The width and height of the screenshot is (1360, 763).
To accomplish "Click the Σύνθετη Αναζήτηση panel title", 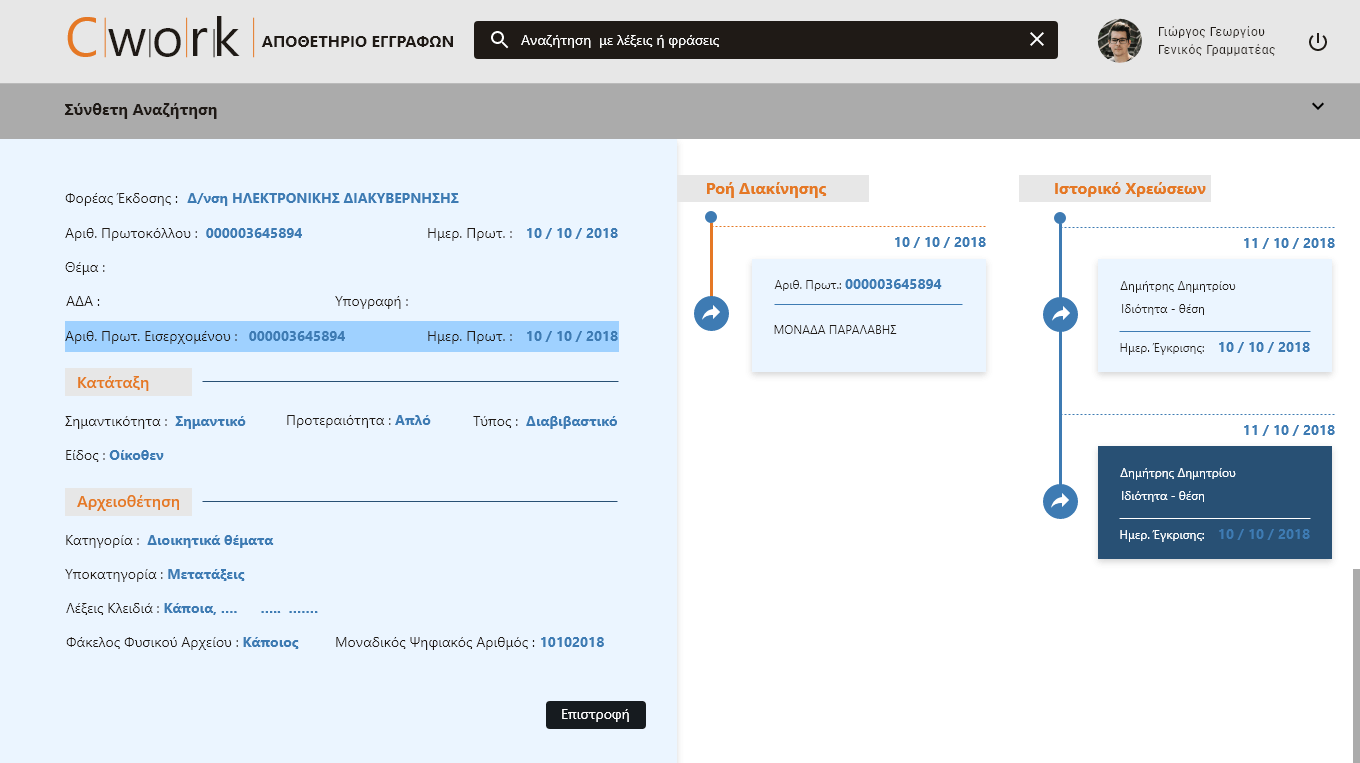I will click(141, 110).
